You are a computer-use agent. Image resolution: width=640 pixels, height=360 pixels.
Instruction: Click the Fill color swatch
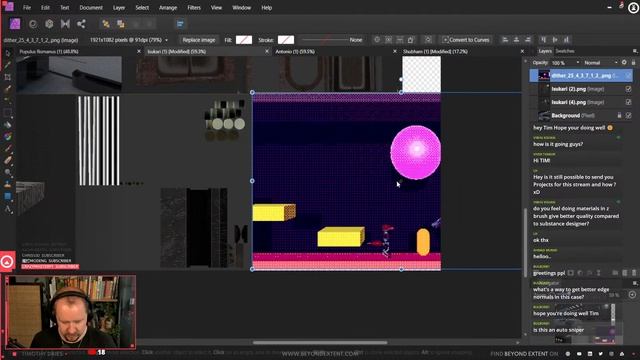pyautogui.click(x=244, y=40)
